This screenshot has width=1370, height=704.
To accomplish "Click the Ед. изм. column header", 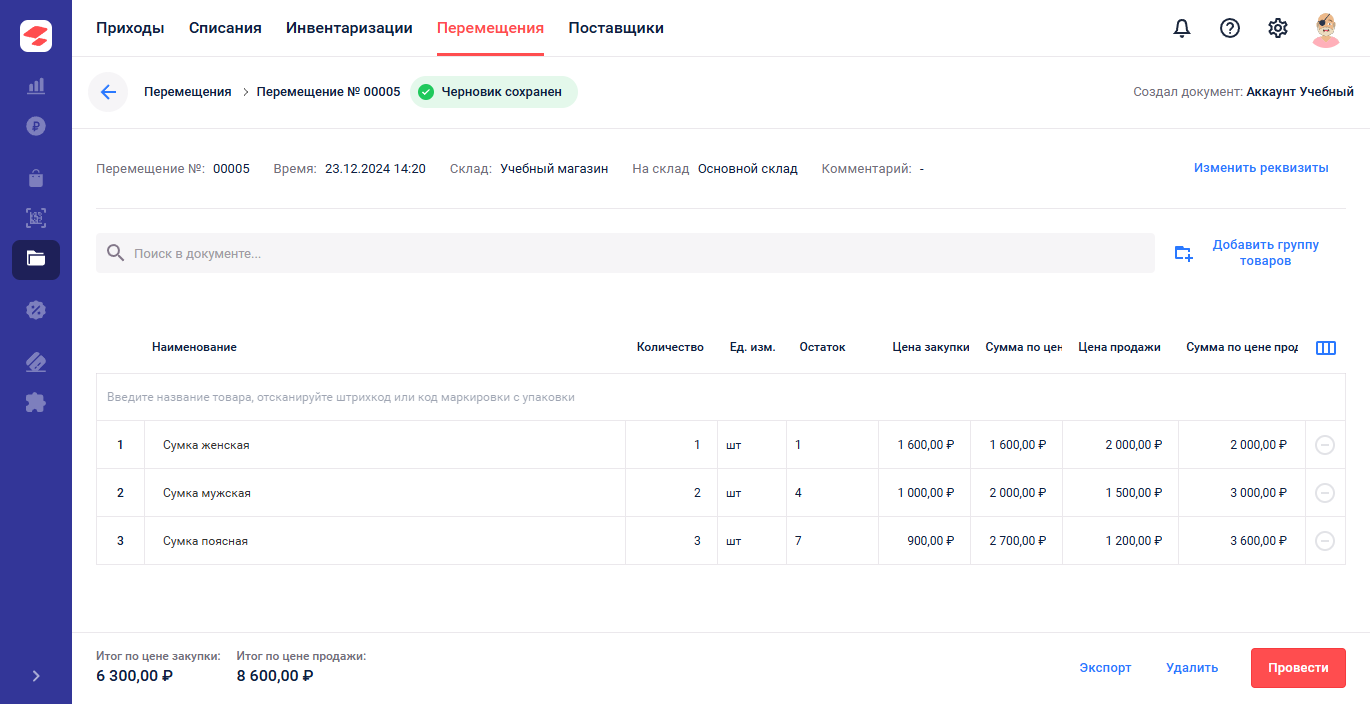I will [752, 347].
